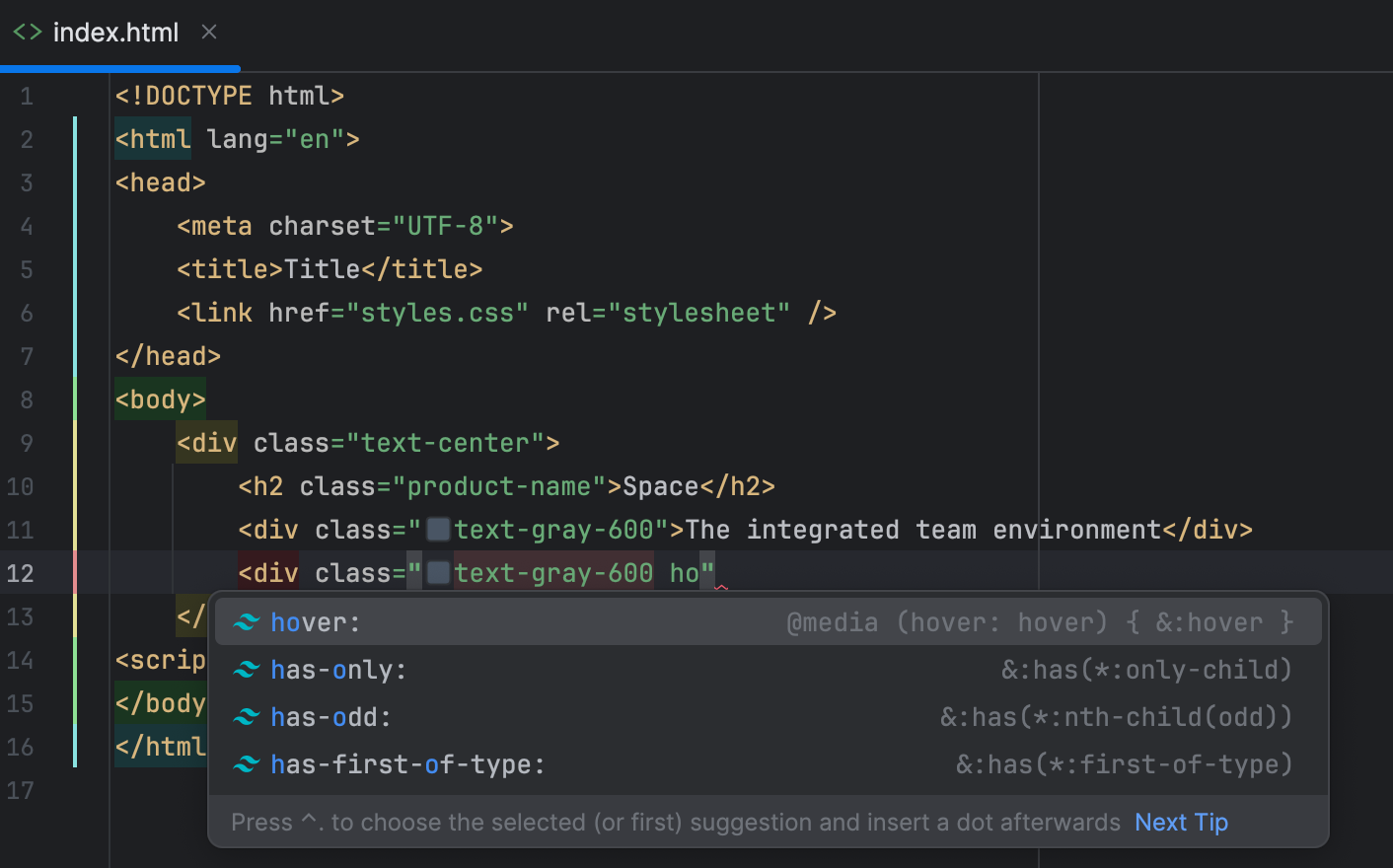Click the red change marker beside line 12
Screen dimensions: 1393x868
(76, 572)
